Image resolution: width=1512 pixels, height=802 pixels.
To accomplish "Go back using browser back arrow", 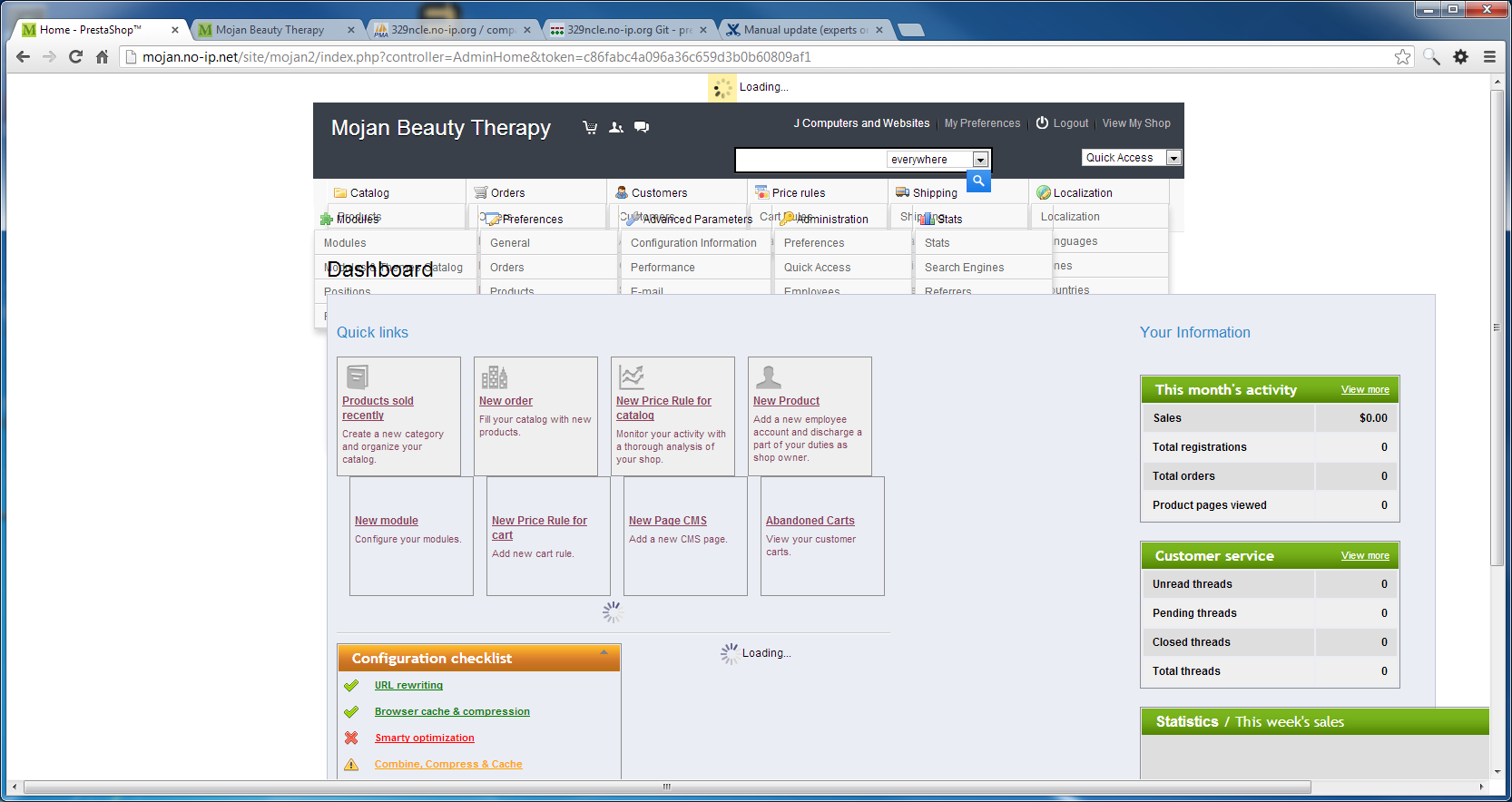I will click(24, 56).
